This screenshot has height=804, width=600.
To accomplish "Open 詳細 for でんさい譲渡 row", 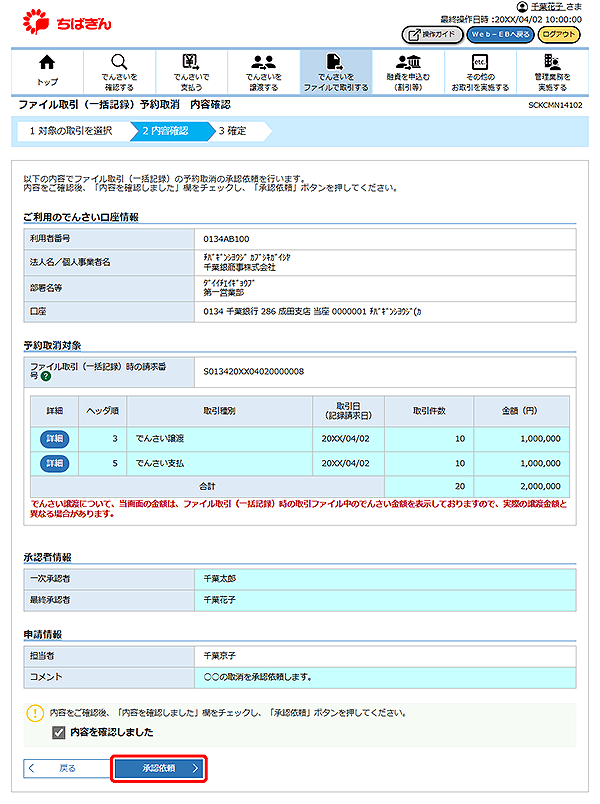I will [x=54, y=439].
